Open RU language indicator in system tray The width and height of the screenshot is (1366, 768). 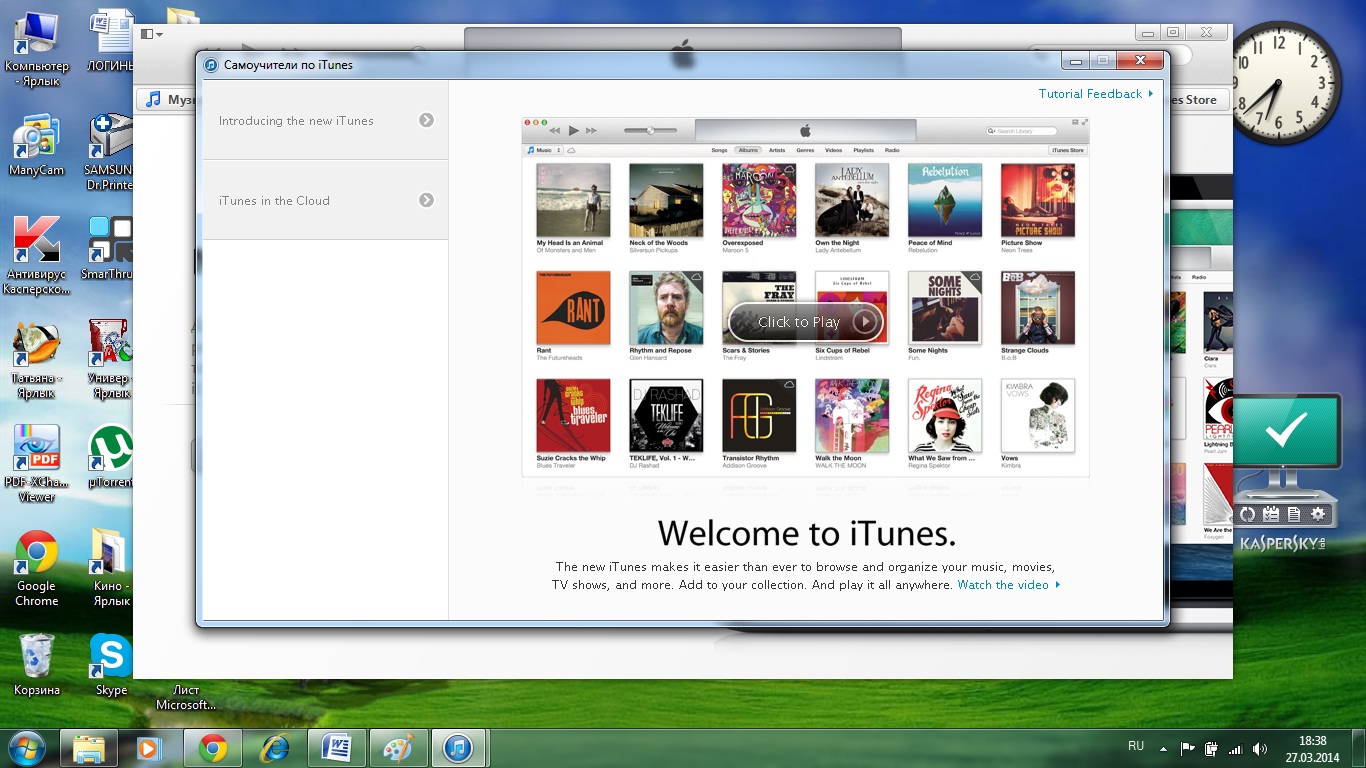1136,746
